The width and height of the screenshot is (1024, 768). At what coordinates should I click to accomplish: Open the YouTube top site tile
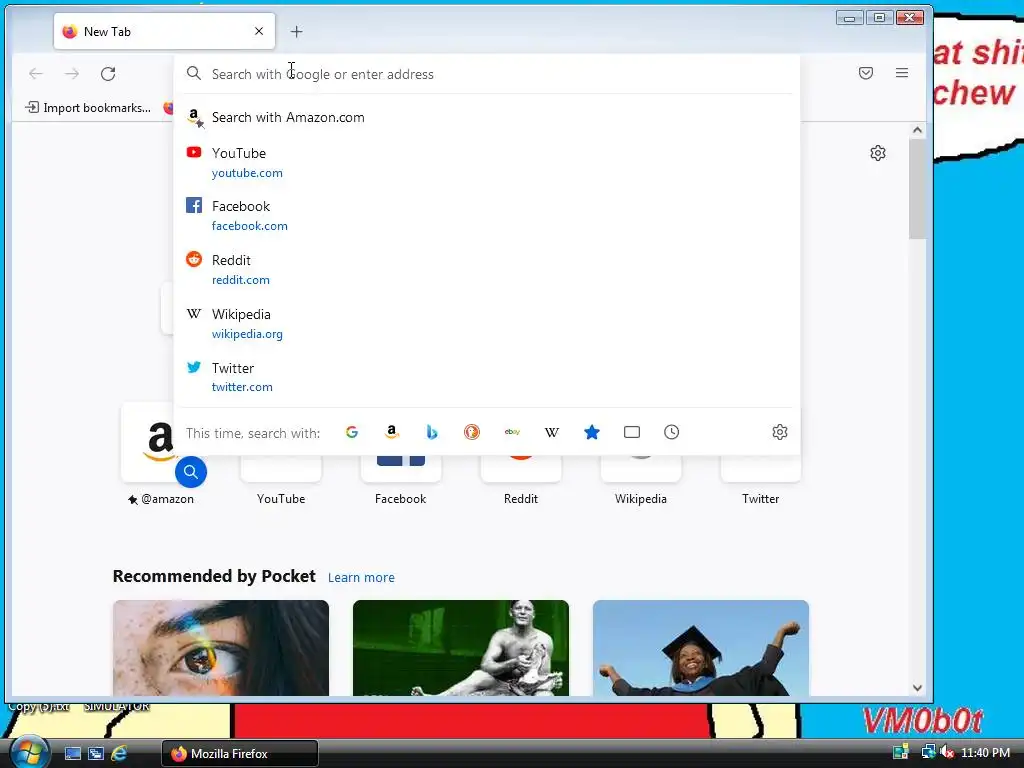click(x=281, y=481)
